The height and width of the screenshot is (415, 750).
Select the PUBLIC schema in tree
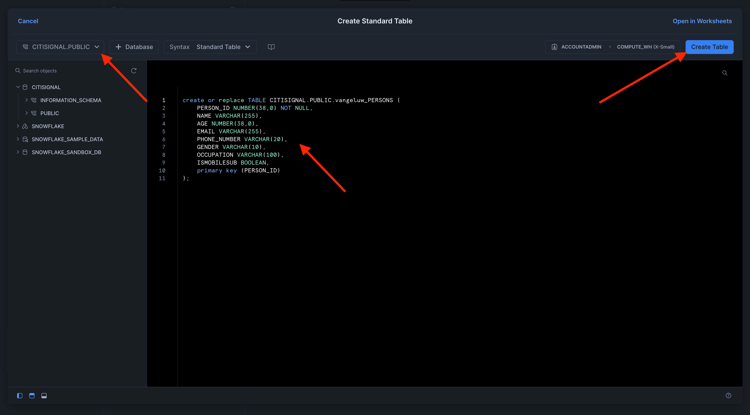(49, 113)
